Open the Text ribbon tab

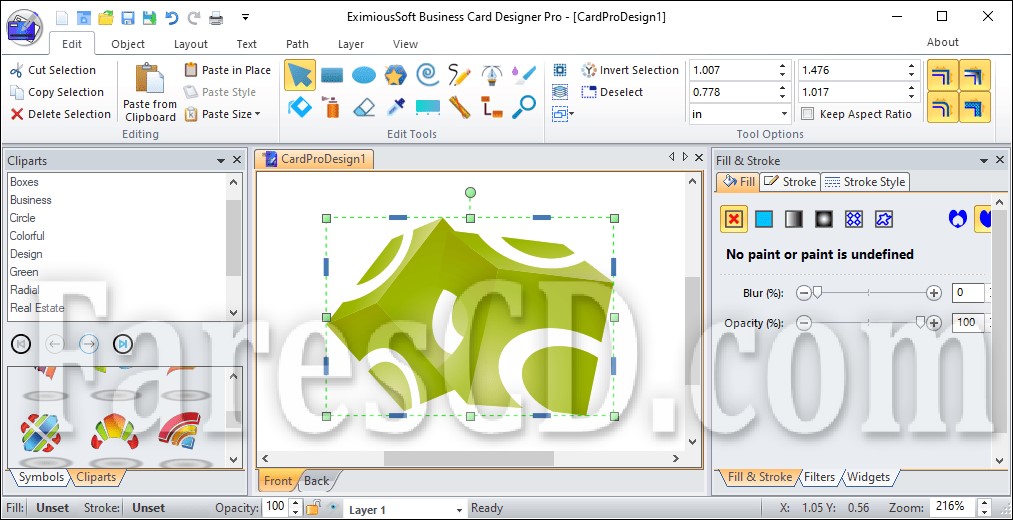pyautogui.click(x=246, y=44)
